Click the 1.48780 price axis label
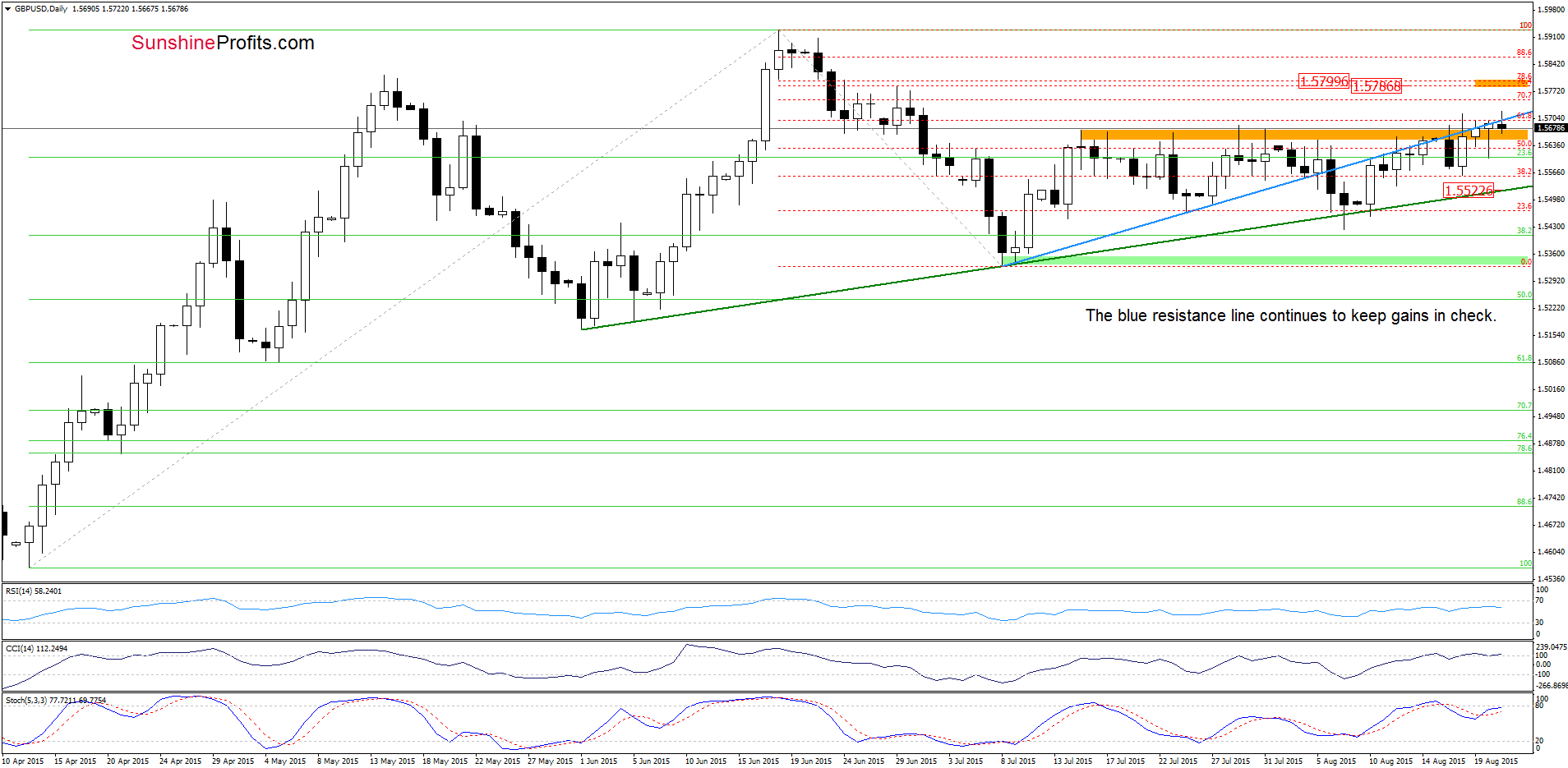 [1552, 444]
